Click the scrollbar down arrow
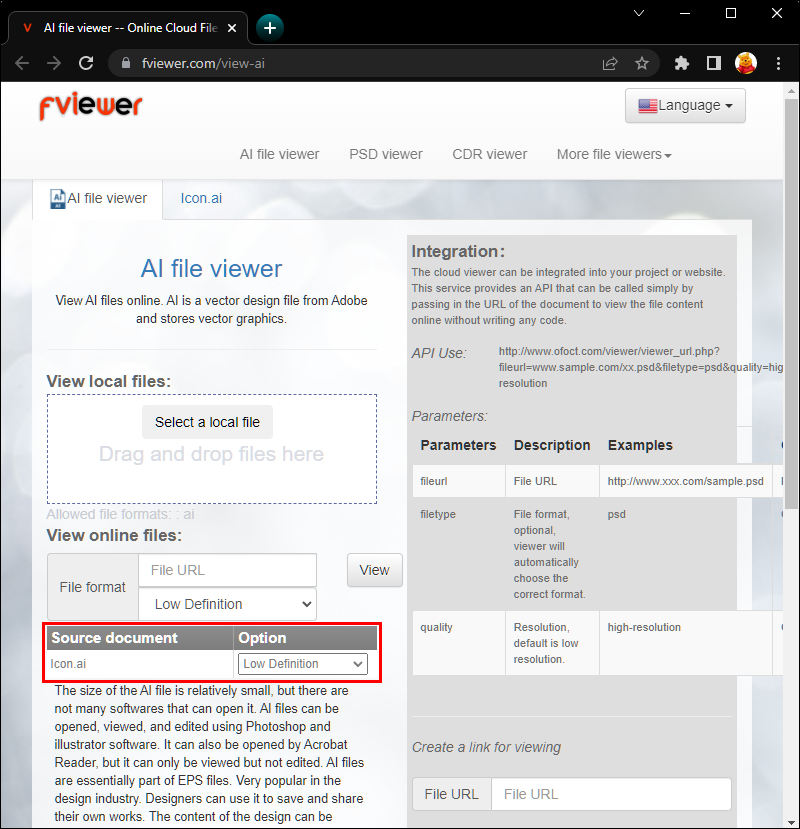Image resolution: width=800 pixels, height=829 pixels. [791, 823]
